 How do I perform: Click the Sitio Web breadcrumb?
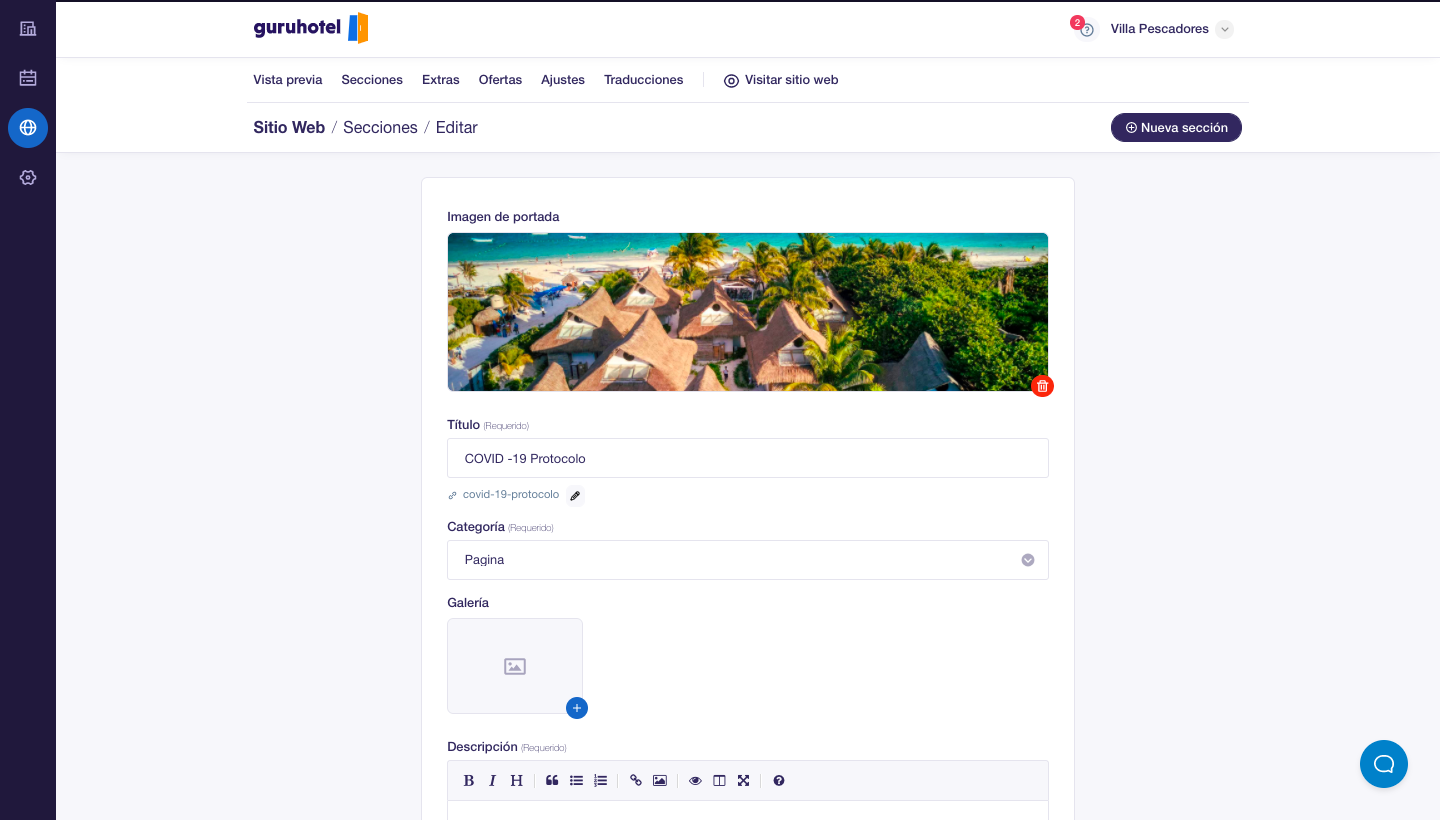tap(289, 128)
